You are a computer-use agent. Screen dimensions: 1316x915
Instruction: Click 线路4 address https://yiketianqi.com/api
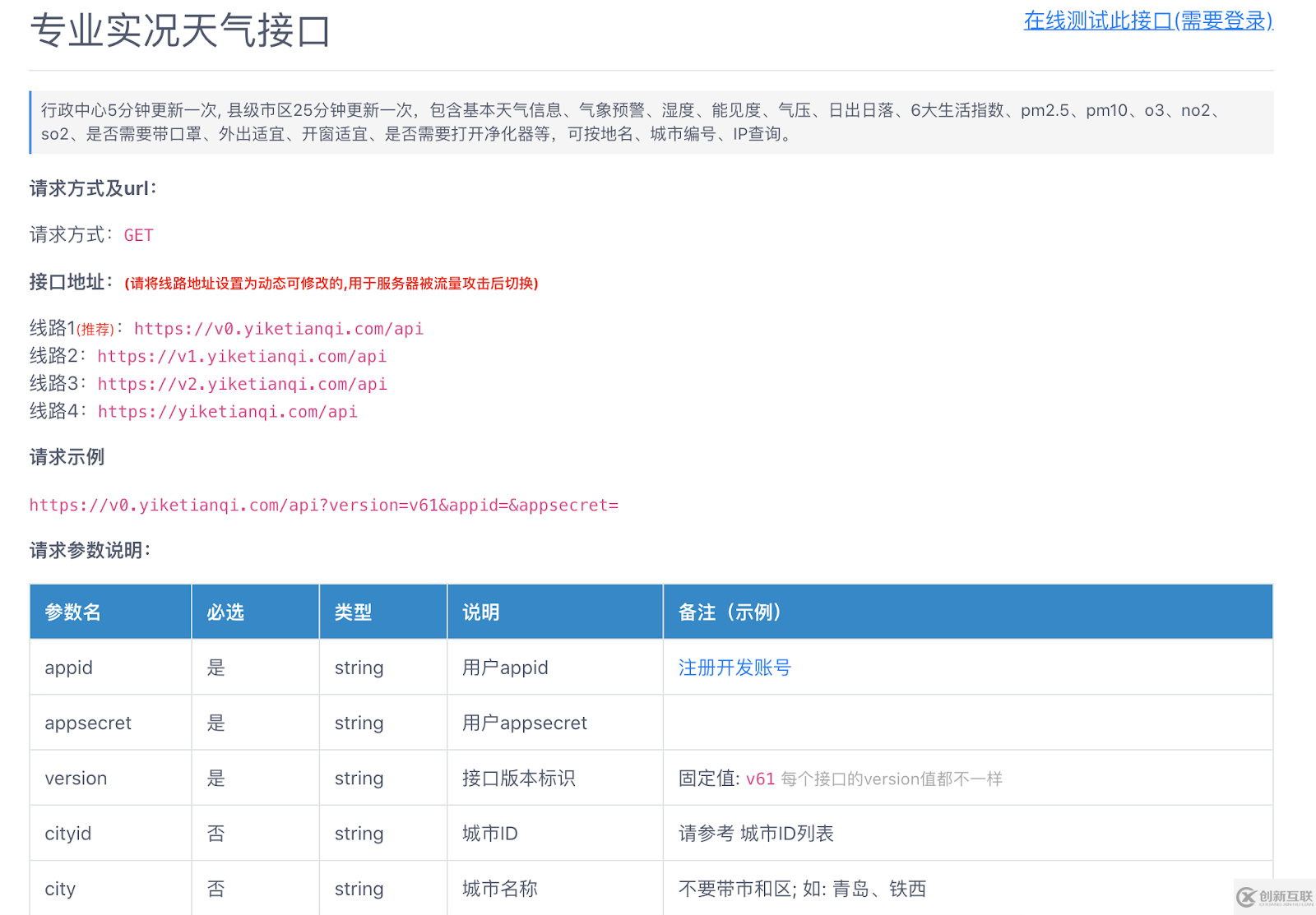[x=227, y=412]
